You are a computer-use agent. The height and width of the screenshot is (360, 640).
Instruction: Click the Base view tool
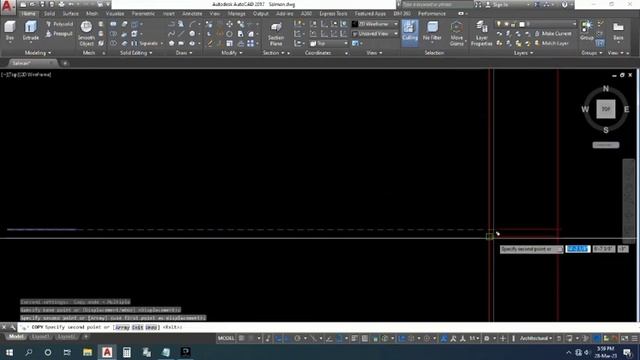click(618, 31)
